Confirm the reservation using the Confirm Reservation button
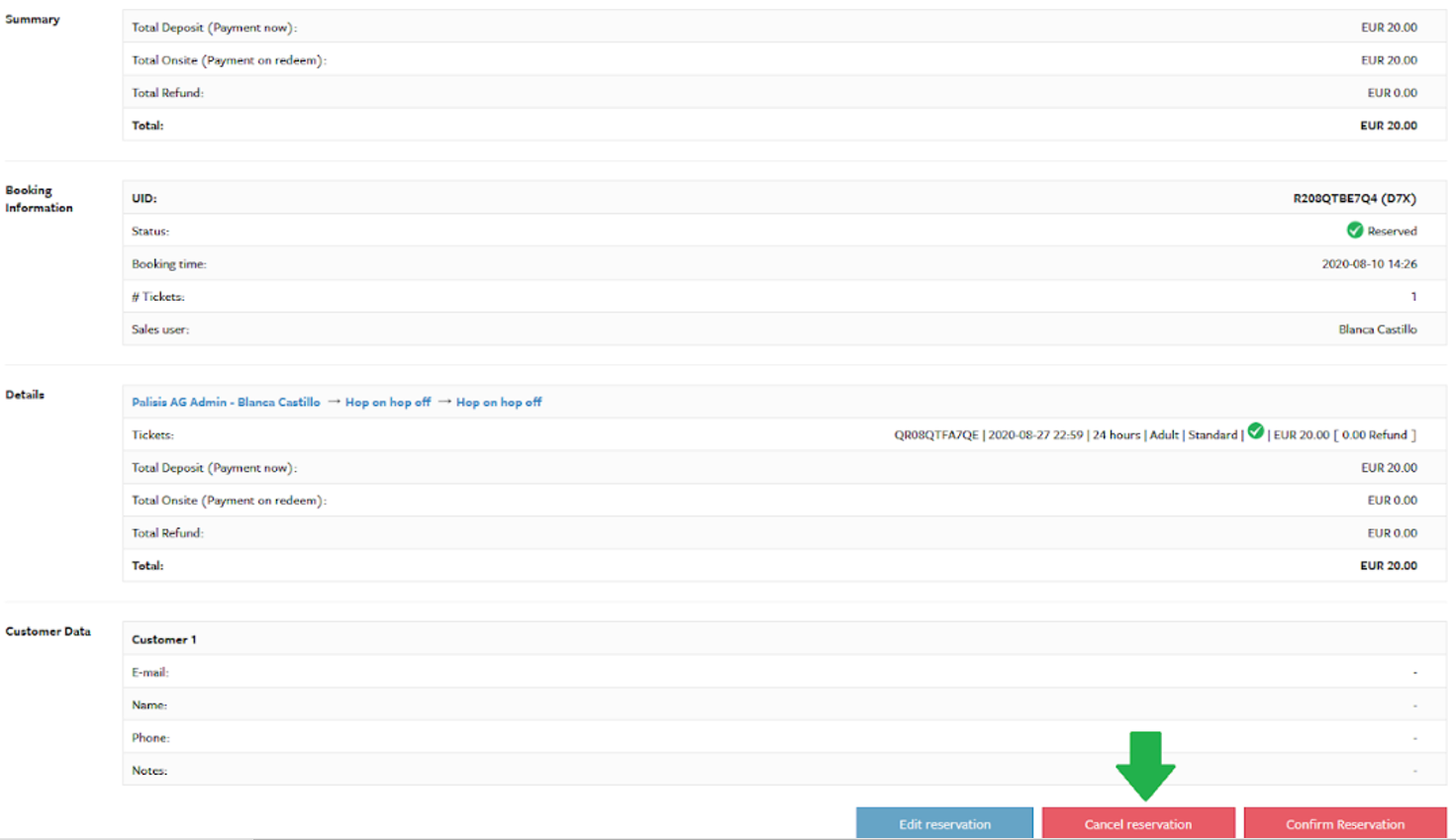1456x840 pixels. point(1344,823)
